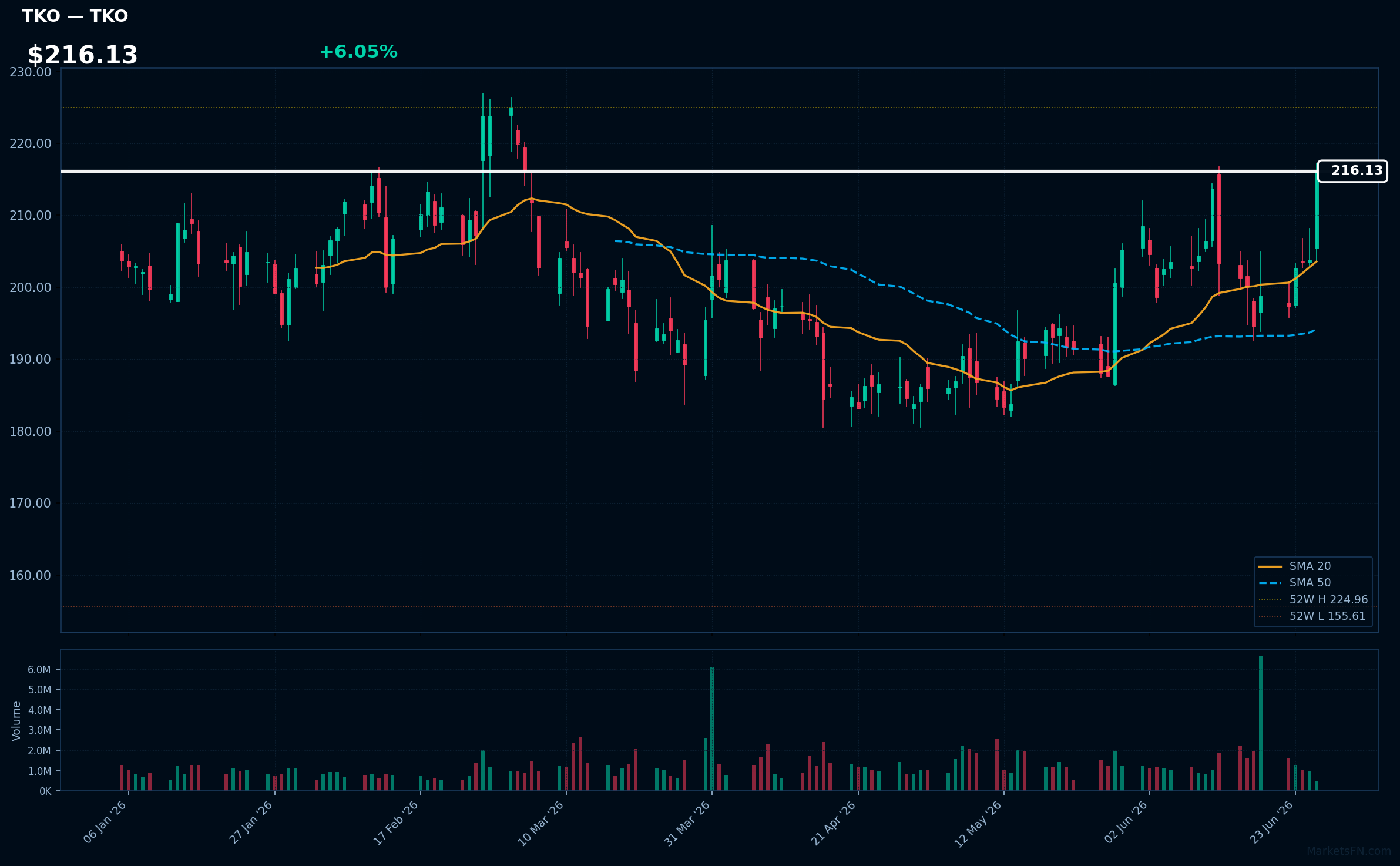The width and height of the screenshot is (1400, 866).
Task: Click the 3.0M volume axis label
Action: pos(39,730)
